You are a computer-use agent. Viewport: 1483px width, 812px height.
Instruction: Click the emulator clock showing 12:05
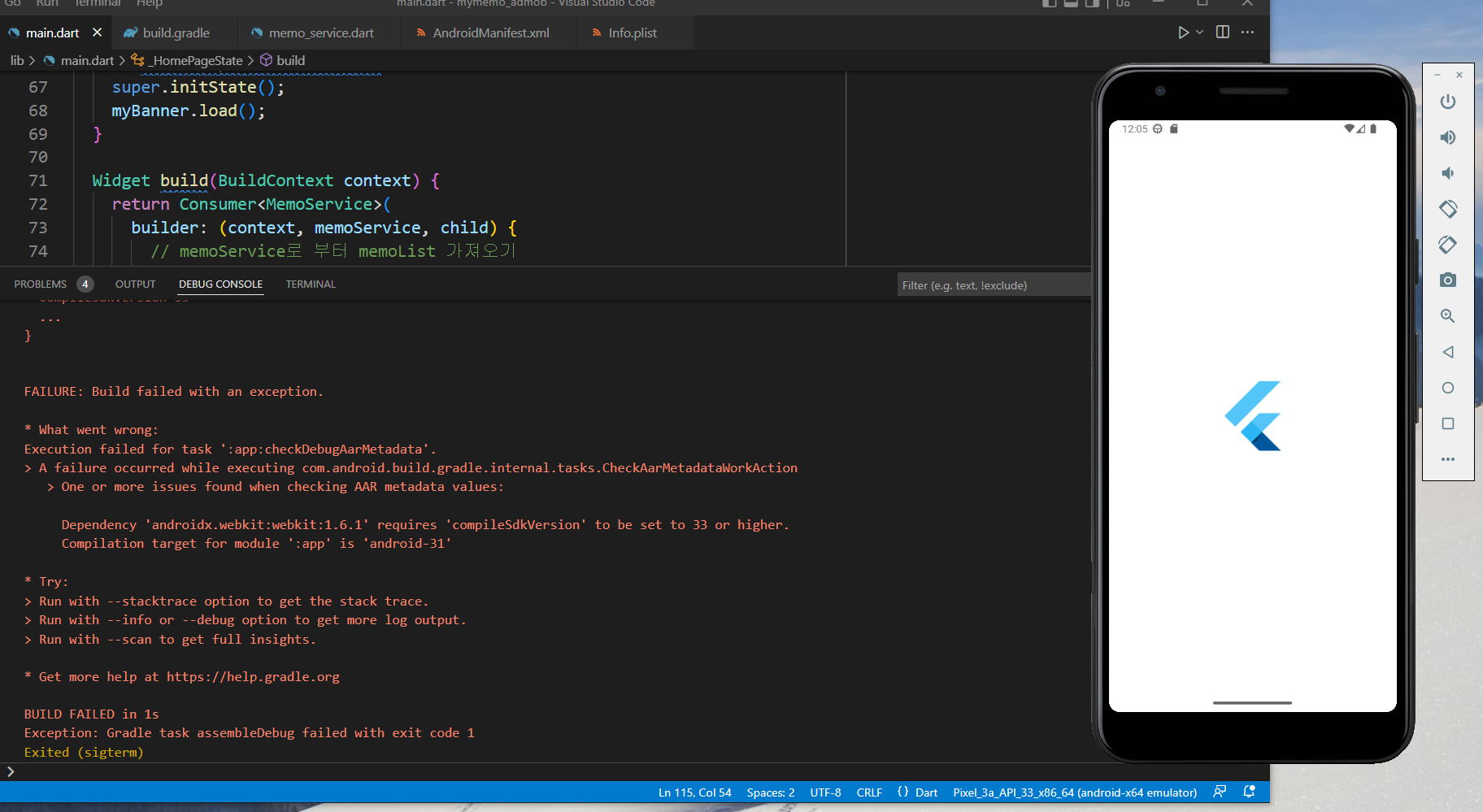1135,129
